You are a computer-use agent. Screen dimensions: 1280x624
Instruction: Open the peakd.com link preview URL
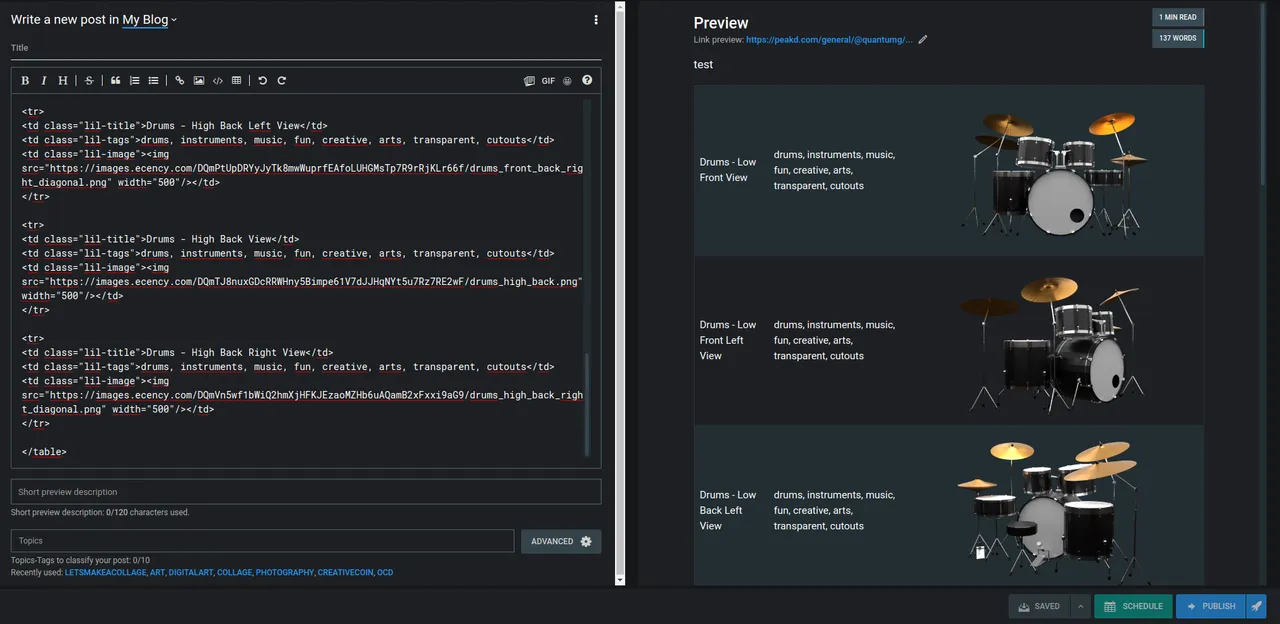click(829, 40)
